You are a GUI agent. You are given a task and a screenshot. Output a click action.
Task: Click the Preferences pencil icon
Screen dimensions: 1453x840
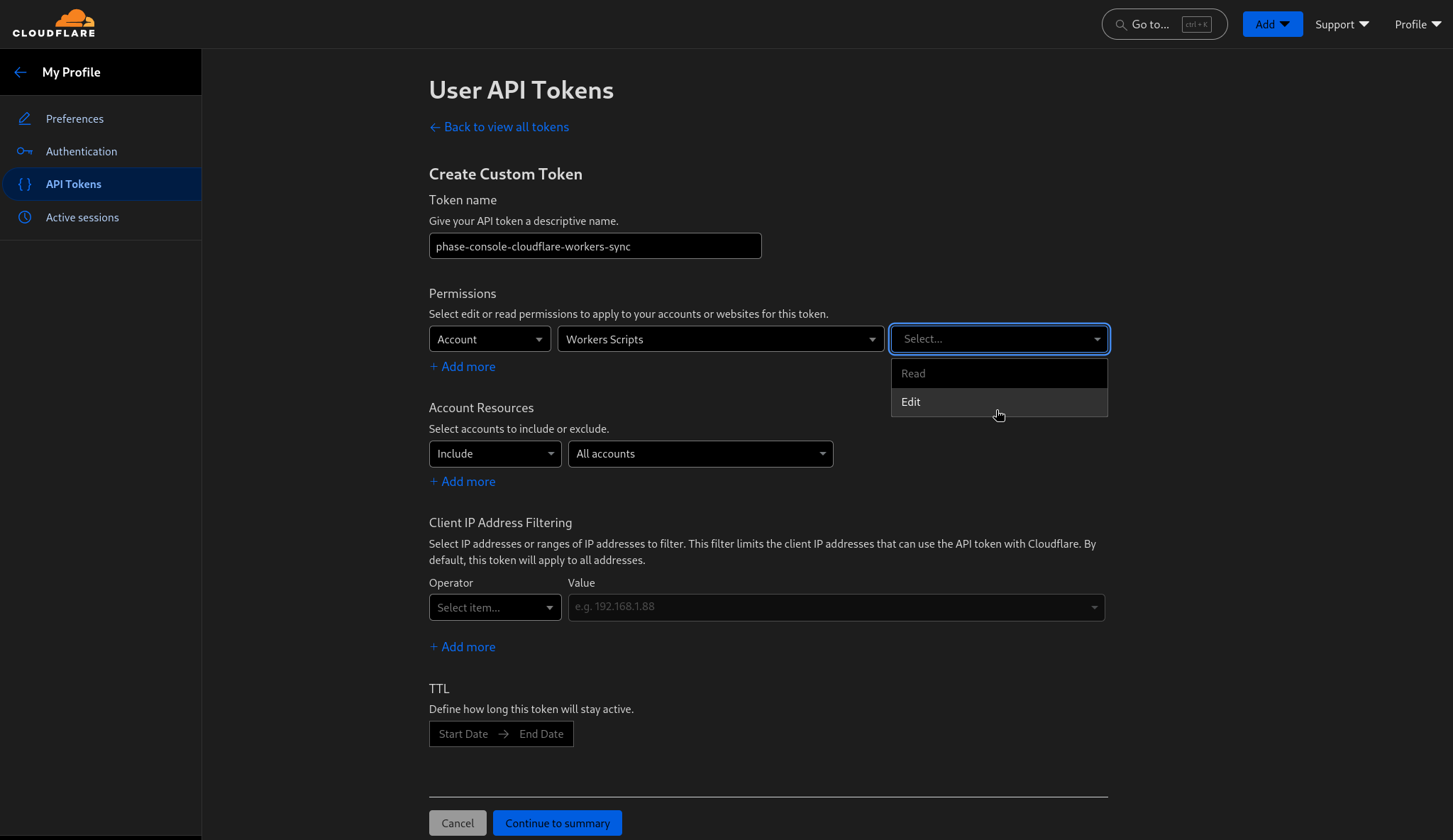(x=25, y=118)
